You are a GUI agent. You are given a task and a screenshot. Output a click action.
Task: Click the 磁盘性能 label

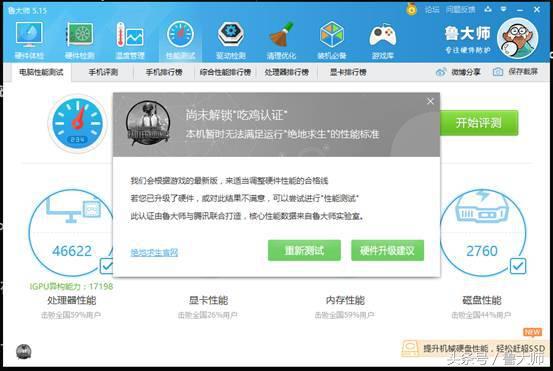point(482,300)
